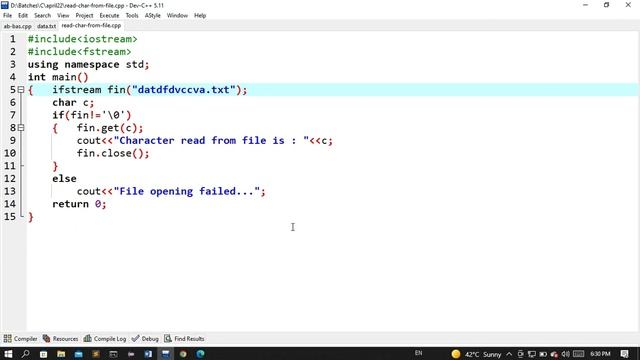This screenshot has height=360, width=640.
Task: Open the File menu
Action: (7, 16)
